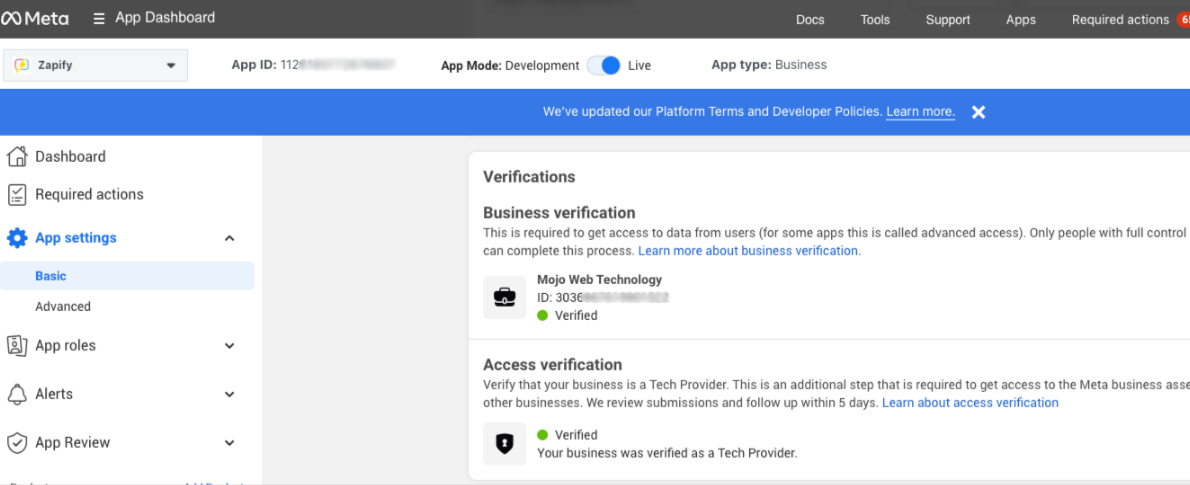Click Learn more about business verification link
Viewport: 1190px width, 485px height.
pyautogui.click(x=749, y=251)
